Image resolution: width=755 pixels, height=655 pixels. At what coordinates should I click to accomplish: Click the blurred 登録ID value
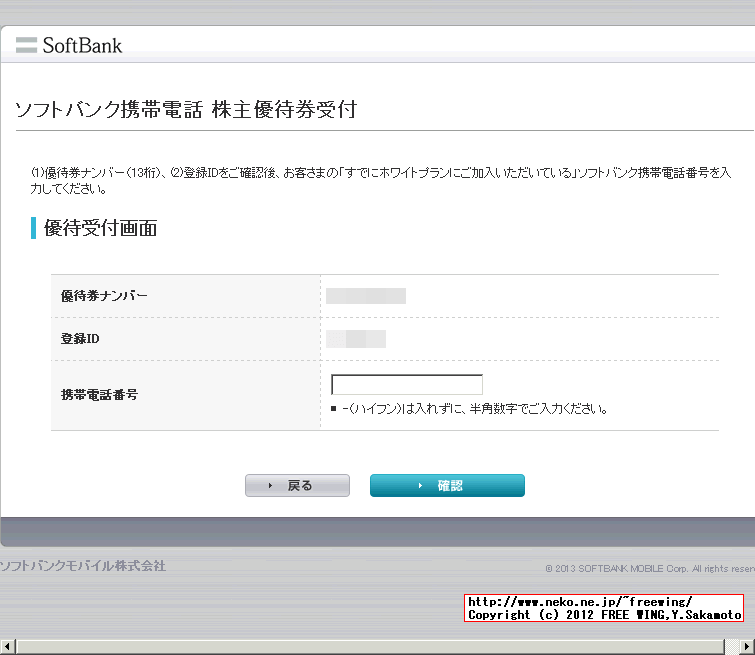point(356,339)
